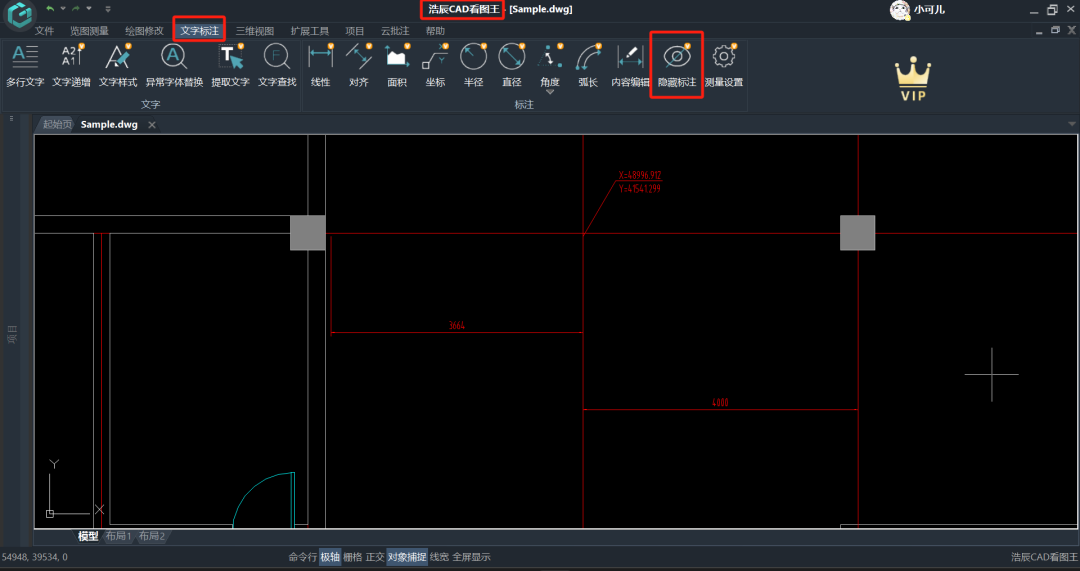The width and height of the screenshot is (1080, 571).
Task: Restore down the inner document window
Action: point(1055,30)
